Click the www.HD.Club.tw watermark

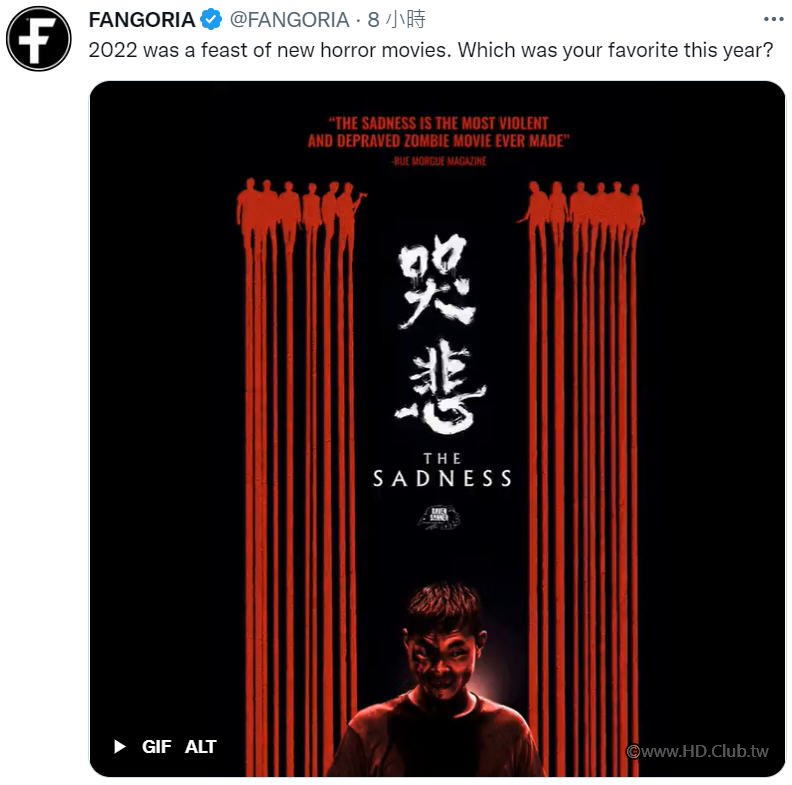tap(697, 751)
